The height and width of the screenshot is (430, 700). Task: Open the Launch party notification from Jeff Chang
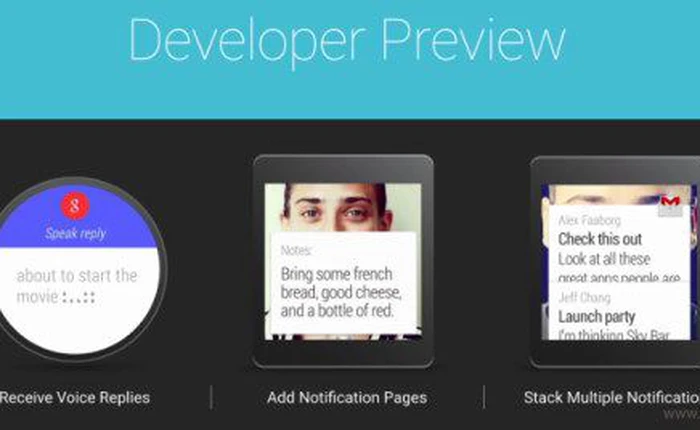coord(619,313)
